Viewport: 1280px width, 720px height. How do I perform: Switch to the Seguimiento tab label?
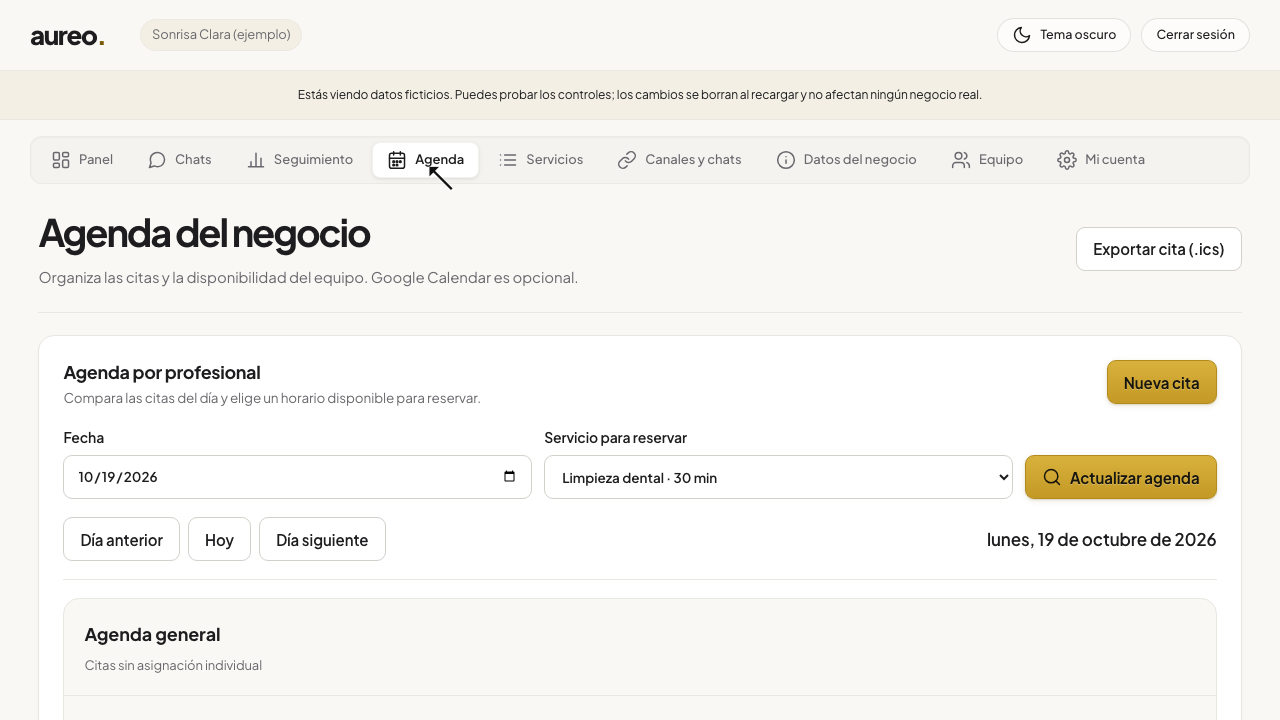(x=313, y=160)
